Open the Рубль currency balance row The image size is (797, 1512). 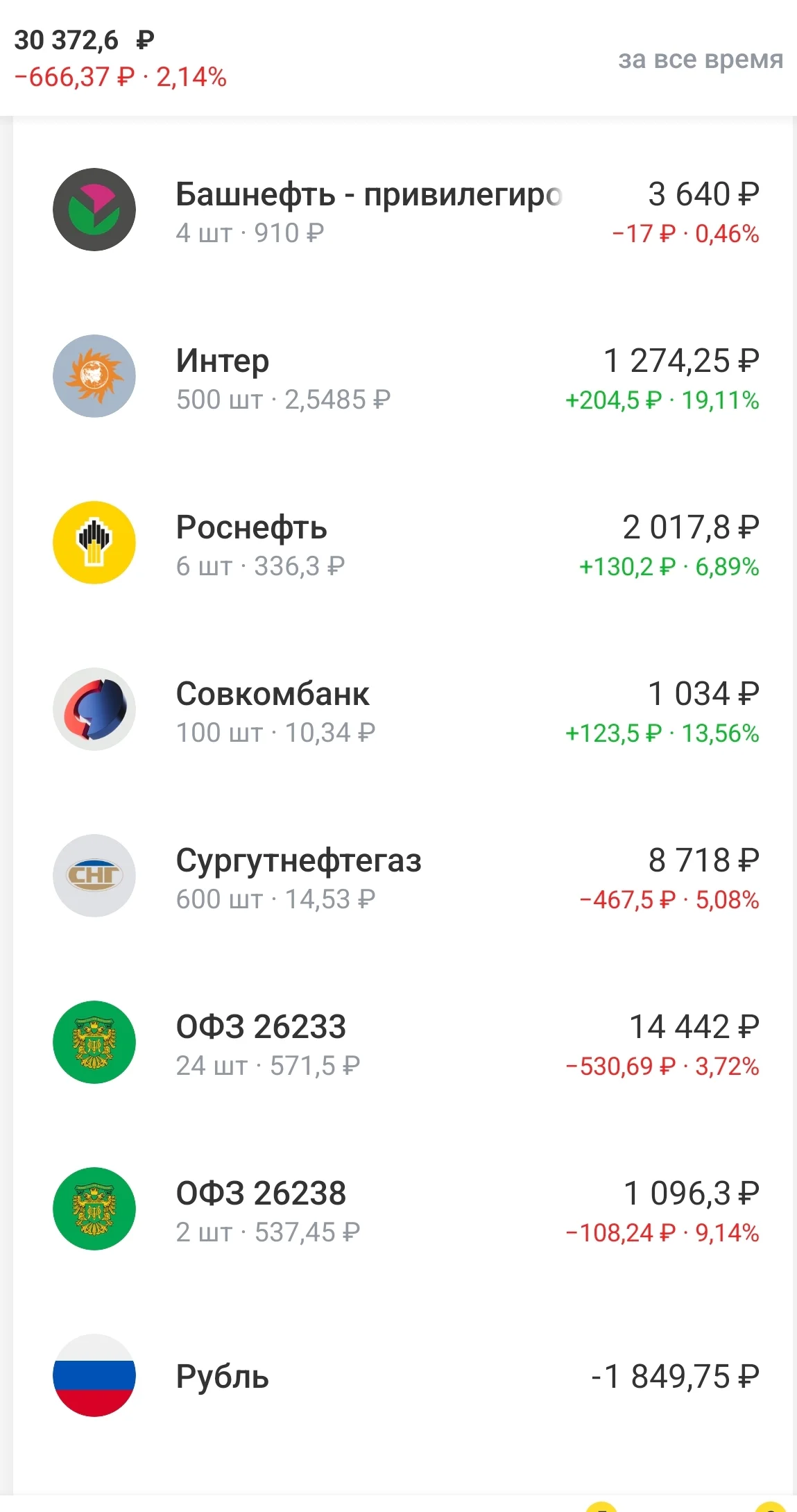[x=402, y=1375]
